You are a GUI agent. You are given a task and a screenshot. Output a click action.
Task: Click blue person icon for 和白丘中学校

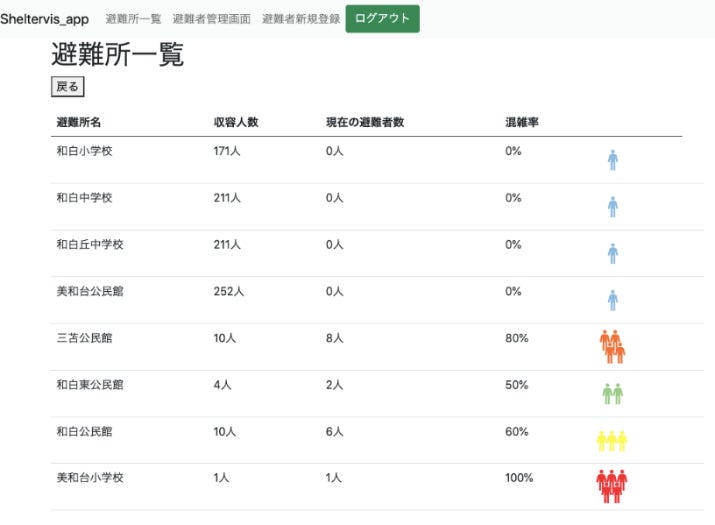coord(613,253)
